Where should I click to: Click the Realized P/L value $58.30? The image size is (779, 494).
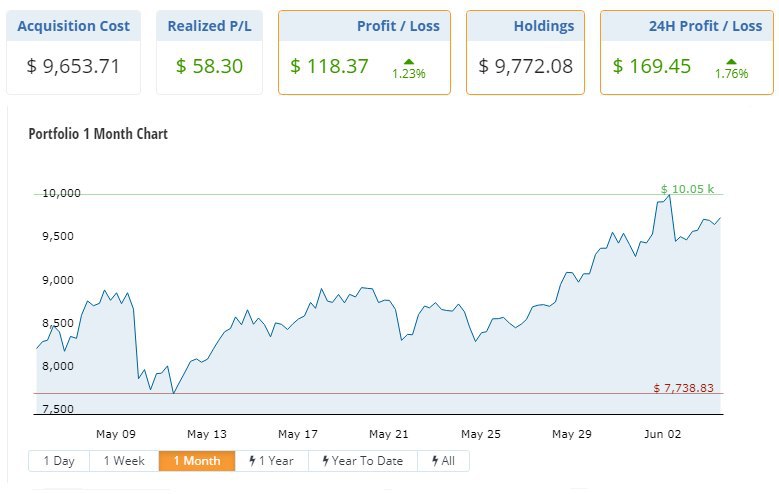click(209, 67)
